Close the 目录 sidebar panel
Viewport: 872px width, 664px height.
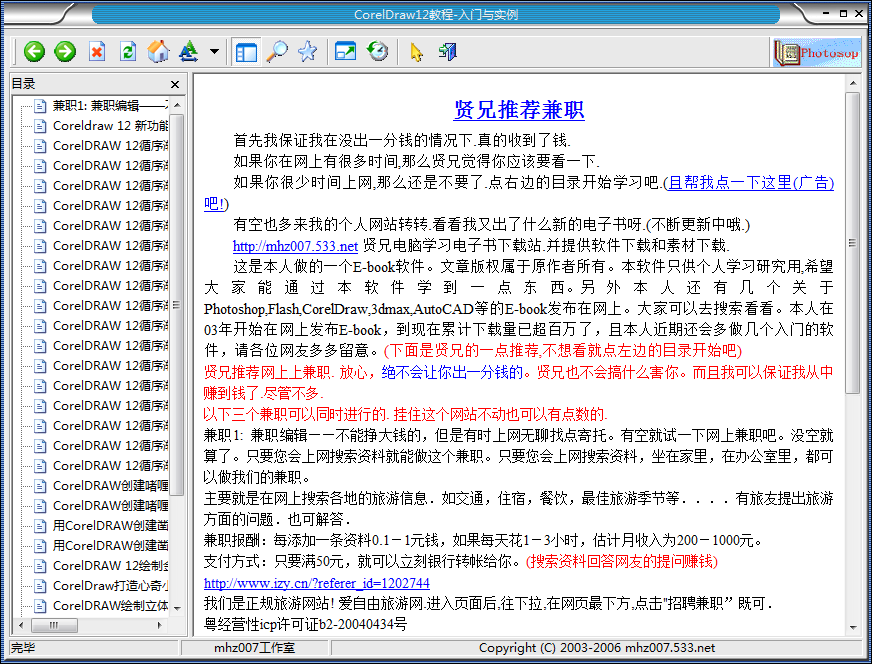(174, 84)
